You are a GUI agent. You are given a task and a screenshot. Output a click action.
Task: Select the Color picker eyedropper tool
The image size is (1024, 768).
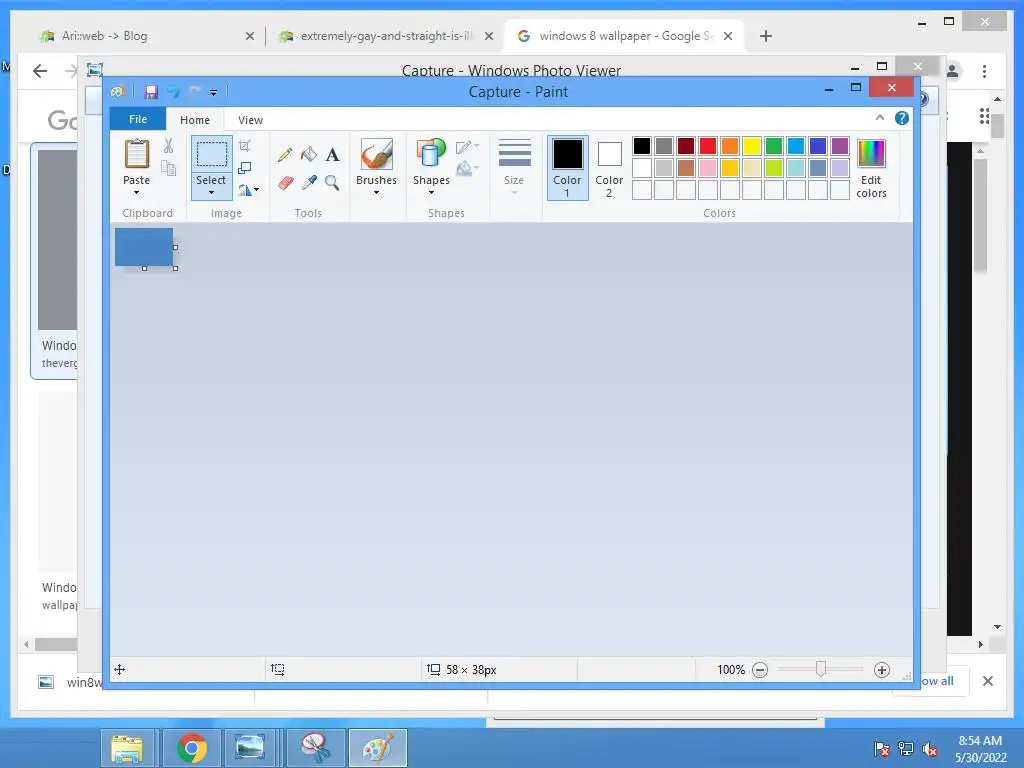309,183
